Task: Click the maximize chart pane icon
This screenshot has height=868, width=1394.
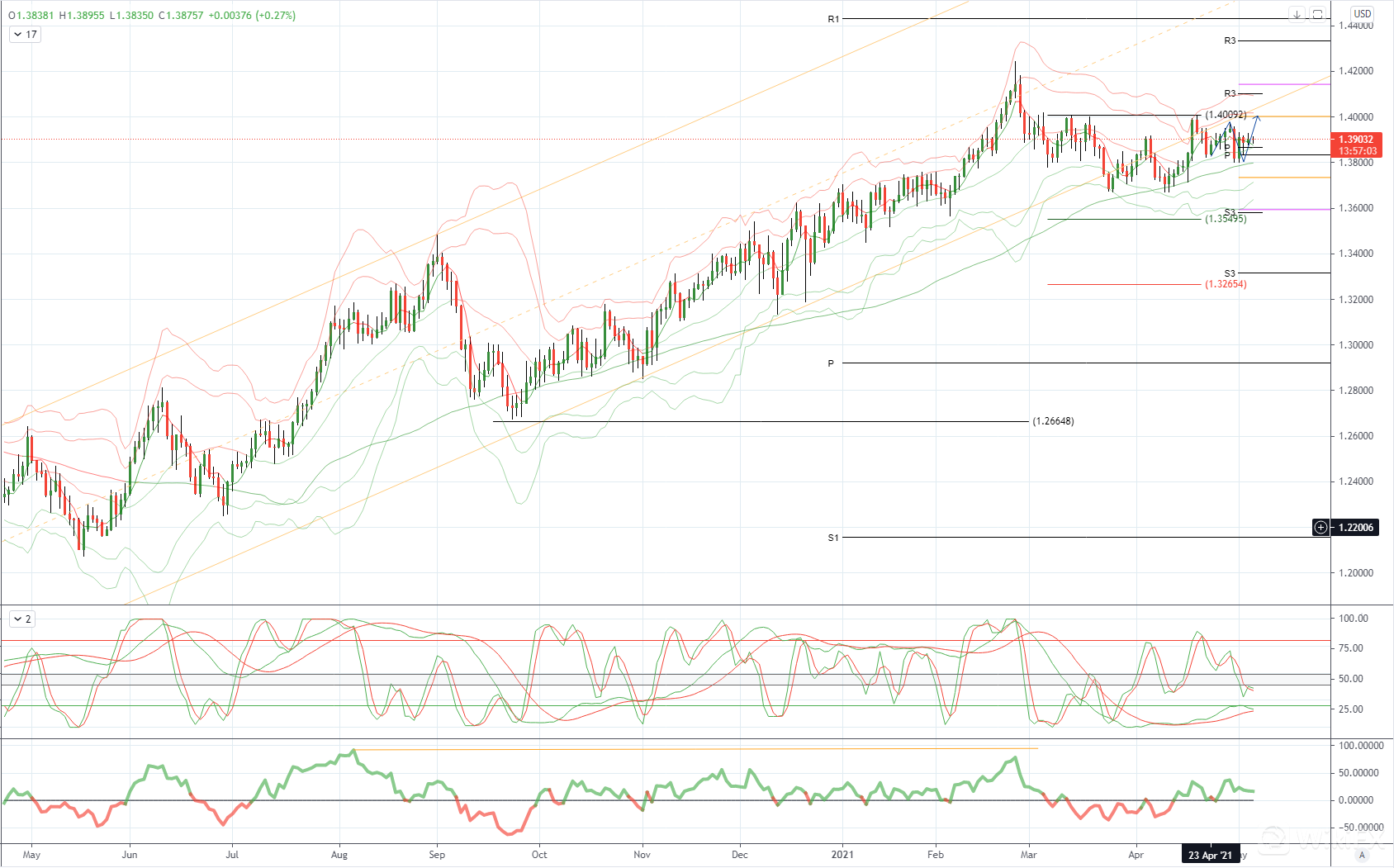Action: point(1317,14)
